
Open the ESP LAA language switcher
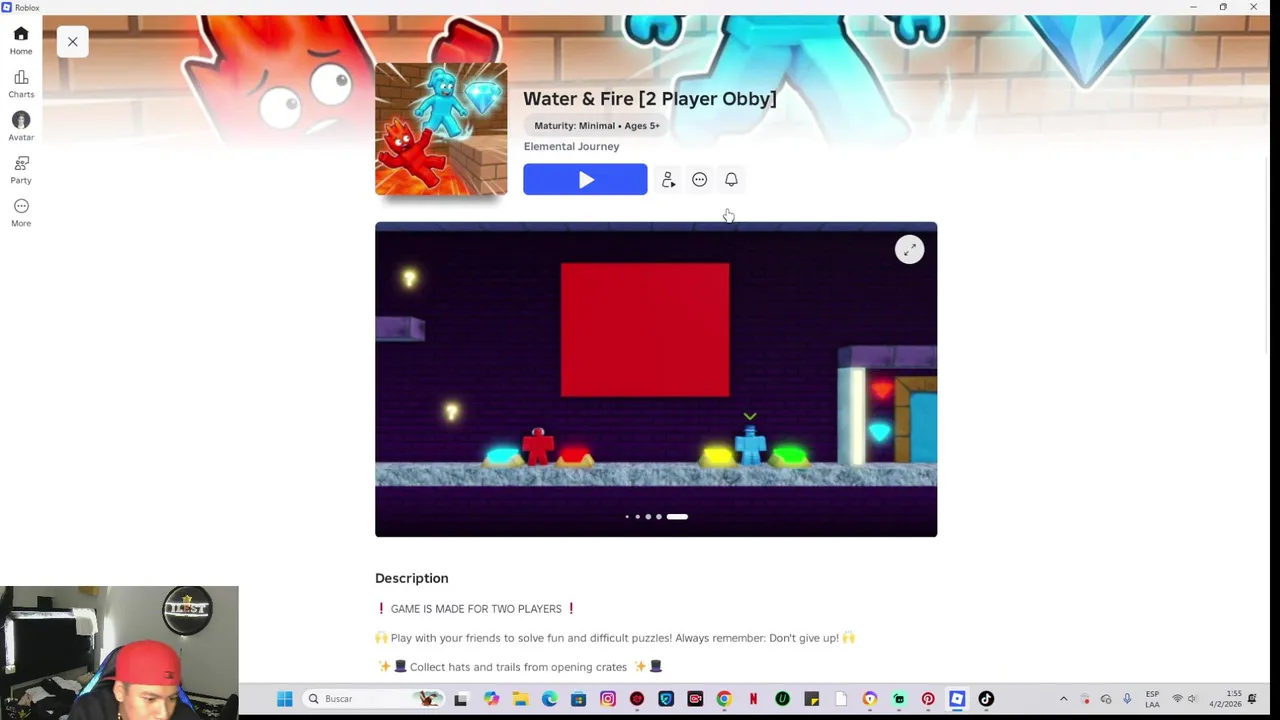coord(1153,699)
